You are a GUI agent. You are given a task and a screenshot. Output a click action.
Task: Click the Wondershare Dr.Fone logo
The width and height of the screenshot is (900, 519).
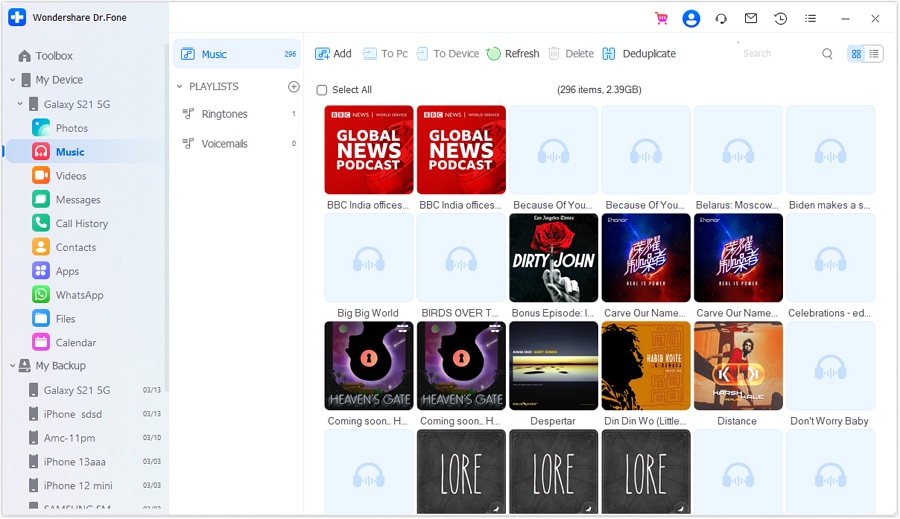click(x=17, y=17)
